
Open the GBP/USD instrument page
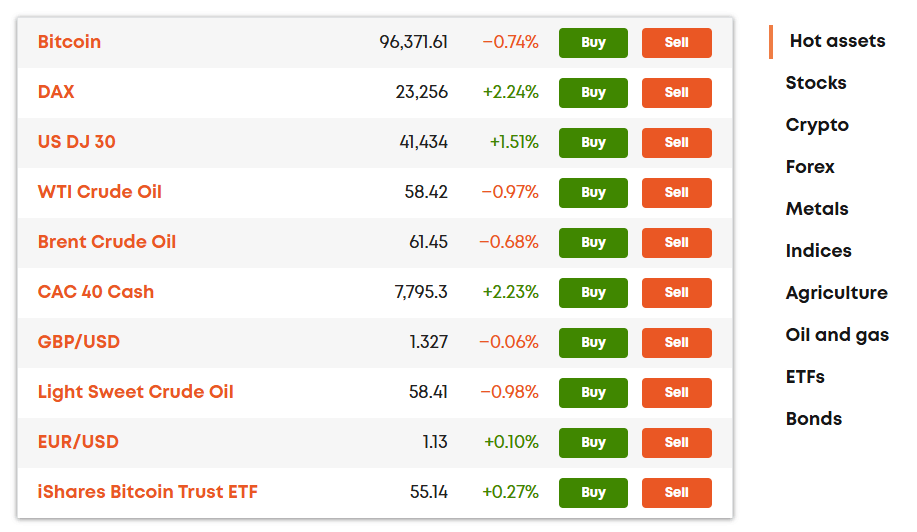(x=78, y=342)
